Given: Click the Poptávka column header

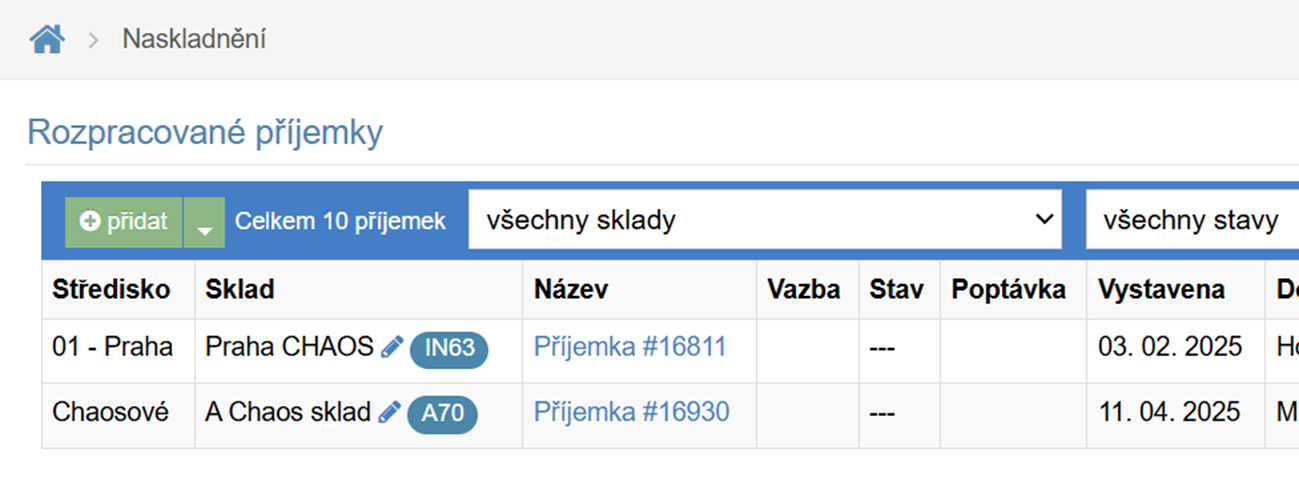Looking at the screenshot, I should (1008, 290).
